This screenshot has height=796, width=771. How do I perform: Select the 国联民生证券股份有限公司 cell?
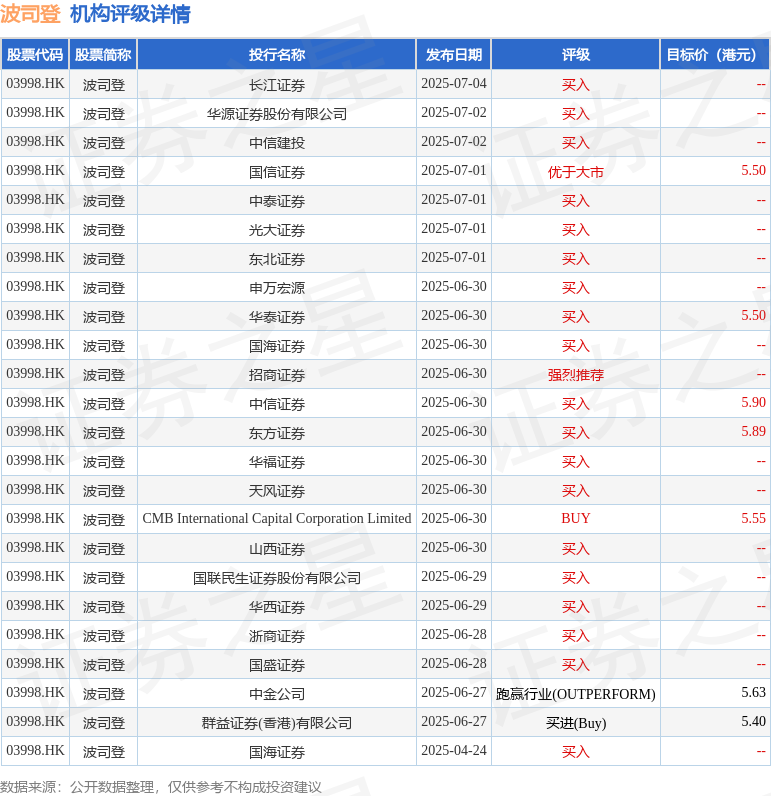277,577
